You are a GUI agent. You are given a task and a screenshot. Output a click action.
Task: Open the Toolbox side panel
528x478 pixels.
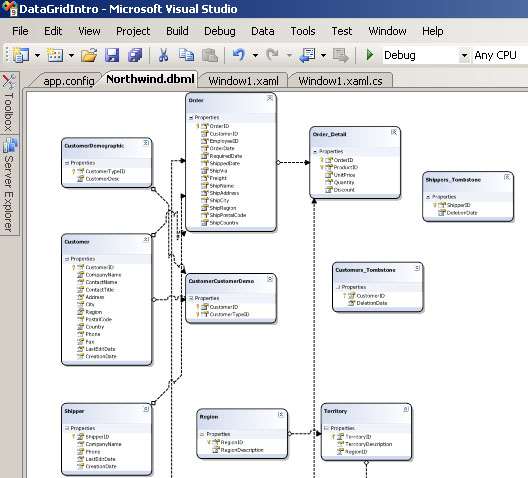(x=9, y=103)
